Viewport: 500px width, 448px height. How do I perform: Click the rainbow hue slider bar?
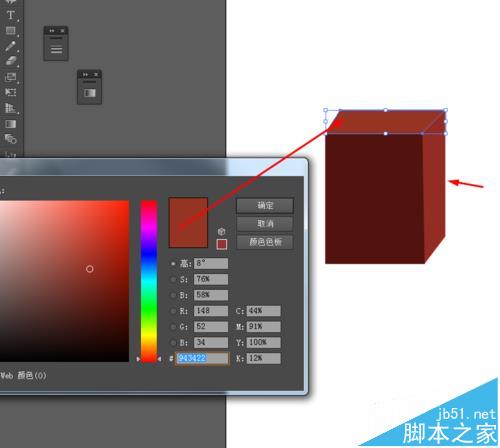point(149,281)
